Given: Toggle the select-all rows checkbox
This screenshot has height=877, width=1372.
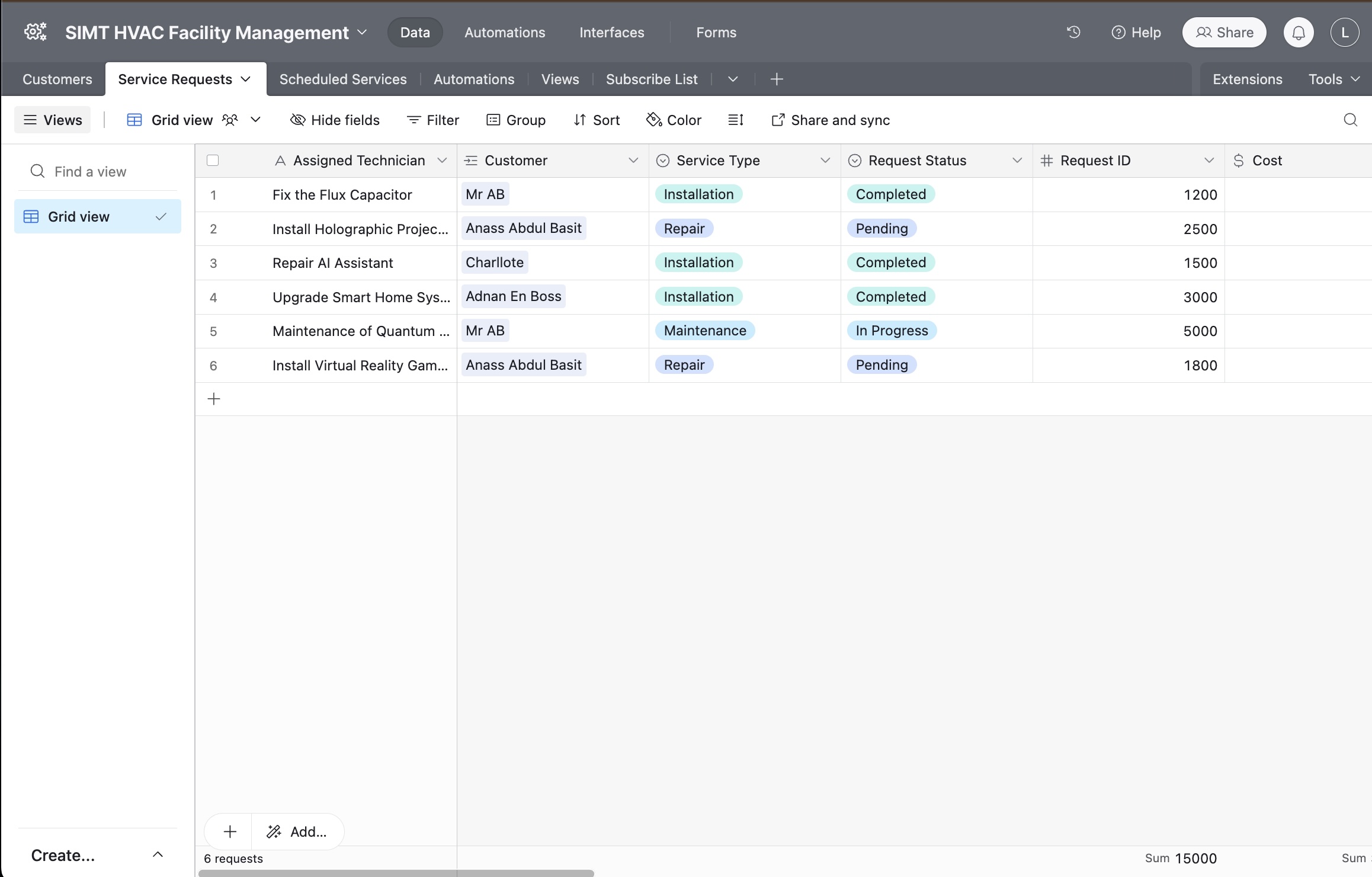Looking at the screenshot, I should click(213, 160).
